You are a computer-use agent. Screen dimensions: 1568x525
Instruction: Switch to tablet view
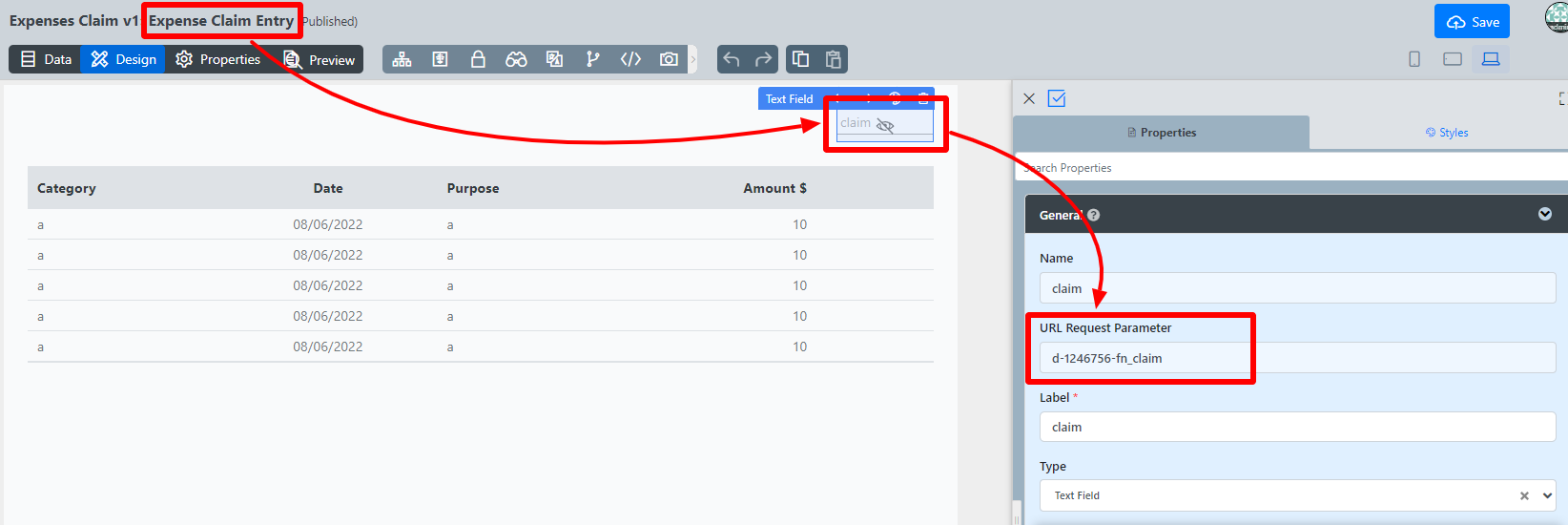(x=1453, y=59)
